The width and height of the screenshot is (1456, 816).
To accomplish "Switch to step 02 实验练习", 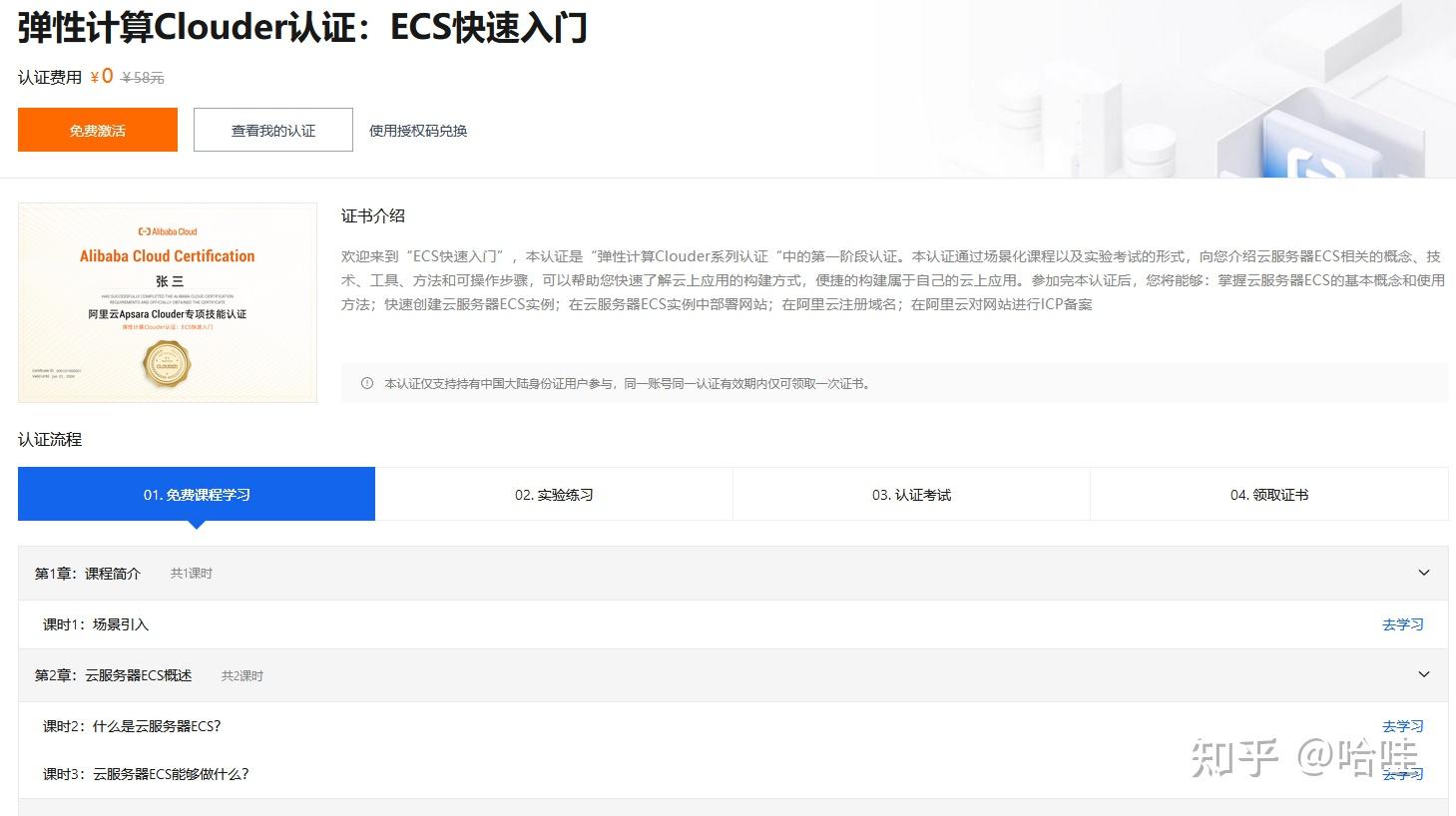I will point(554,494).
